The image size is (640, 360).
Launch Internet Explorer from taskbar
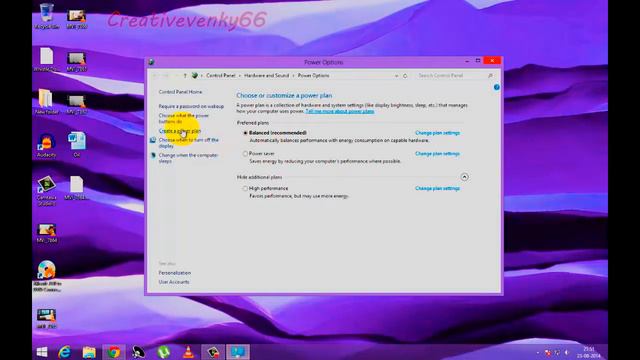[x=64, y=352]
